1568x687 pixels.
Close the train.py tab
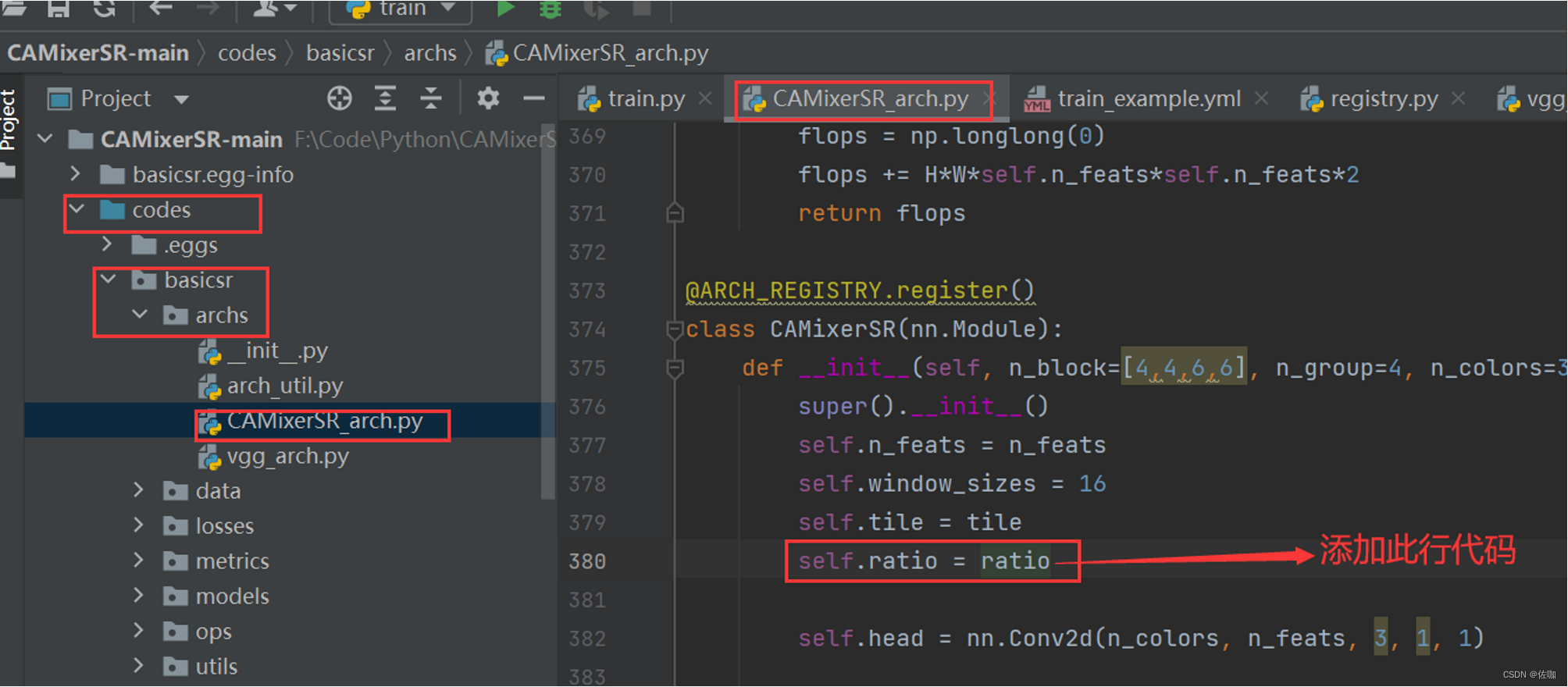click(x=705, y=98)
